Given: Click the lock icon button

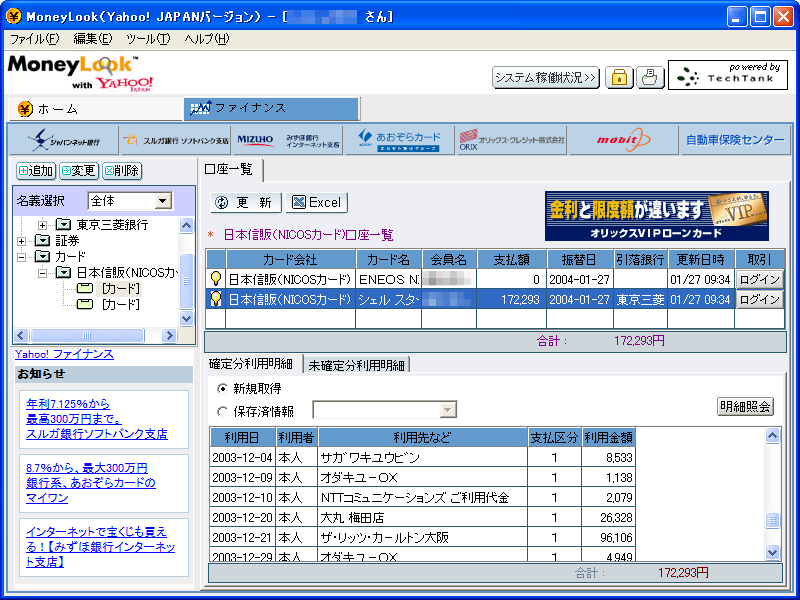Looking at the screenshot, I should (619, 78).
